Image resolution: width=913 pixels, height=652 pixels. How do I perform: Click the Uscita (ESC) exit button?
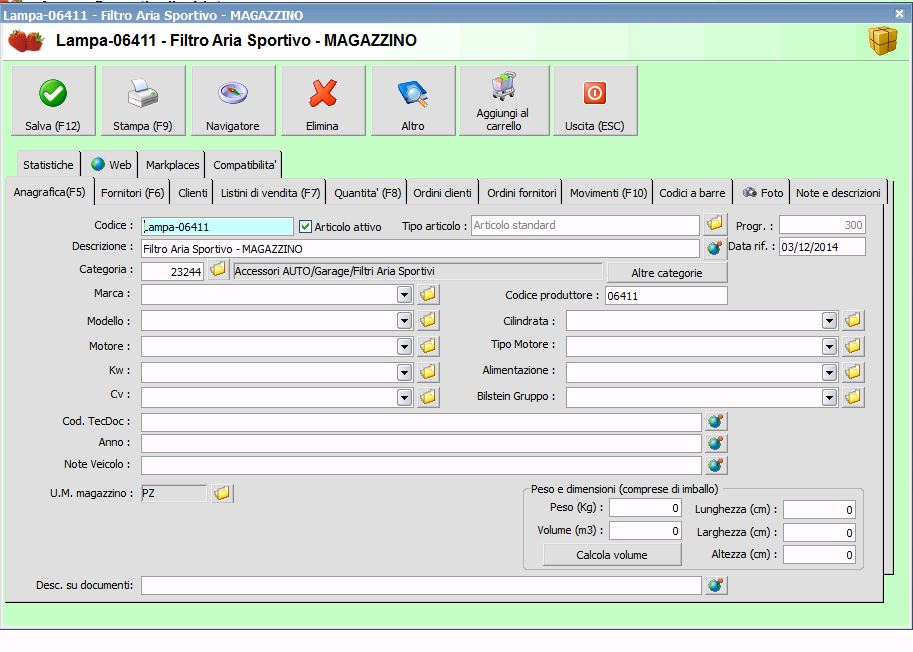pyautogui.click(x=594, y=101)
